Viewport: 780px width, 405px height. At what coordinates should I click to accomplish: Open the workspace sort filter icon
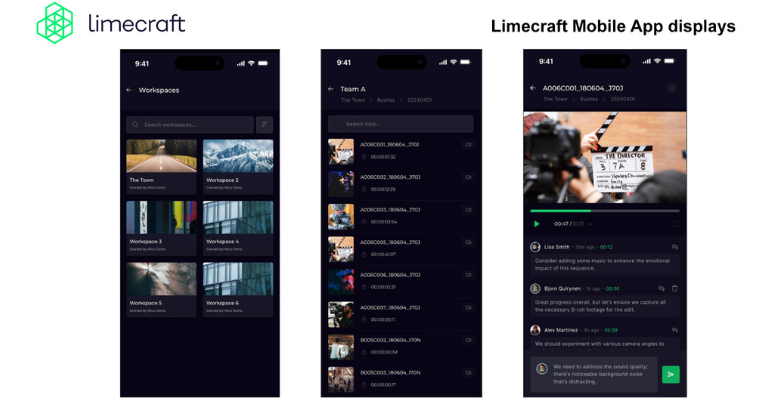click(x=264, y=125)
